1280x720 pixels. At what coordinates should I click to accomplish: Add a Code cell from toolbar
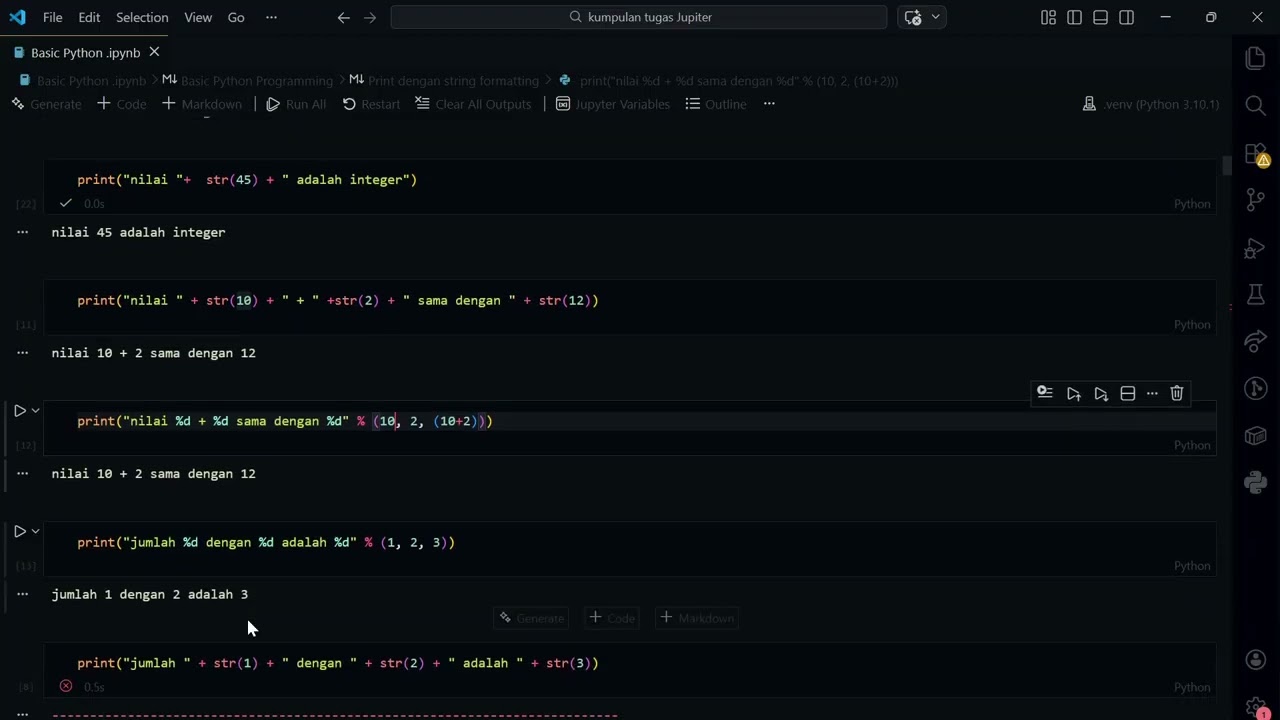coord(122,104)
